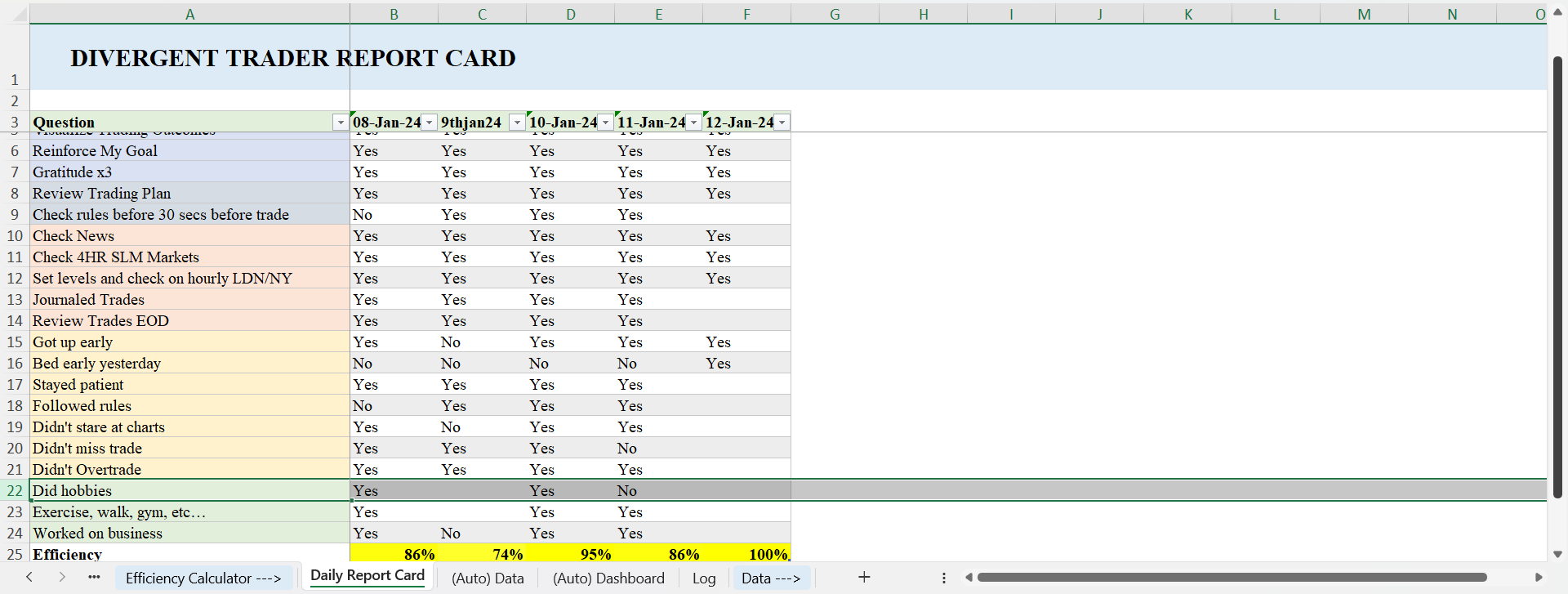Screen dimensions: 1568x594
Task: Select row 22 header
Action: point(15,491)
